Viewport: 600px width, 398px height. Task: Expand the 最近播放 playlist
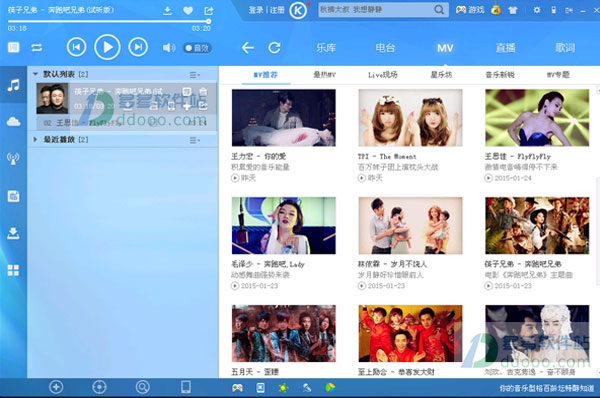tap(35, 140)
